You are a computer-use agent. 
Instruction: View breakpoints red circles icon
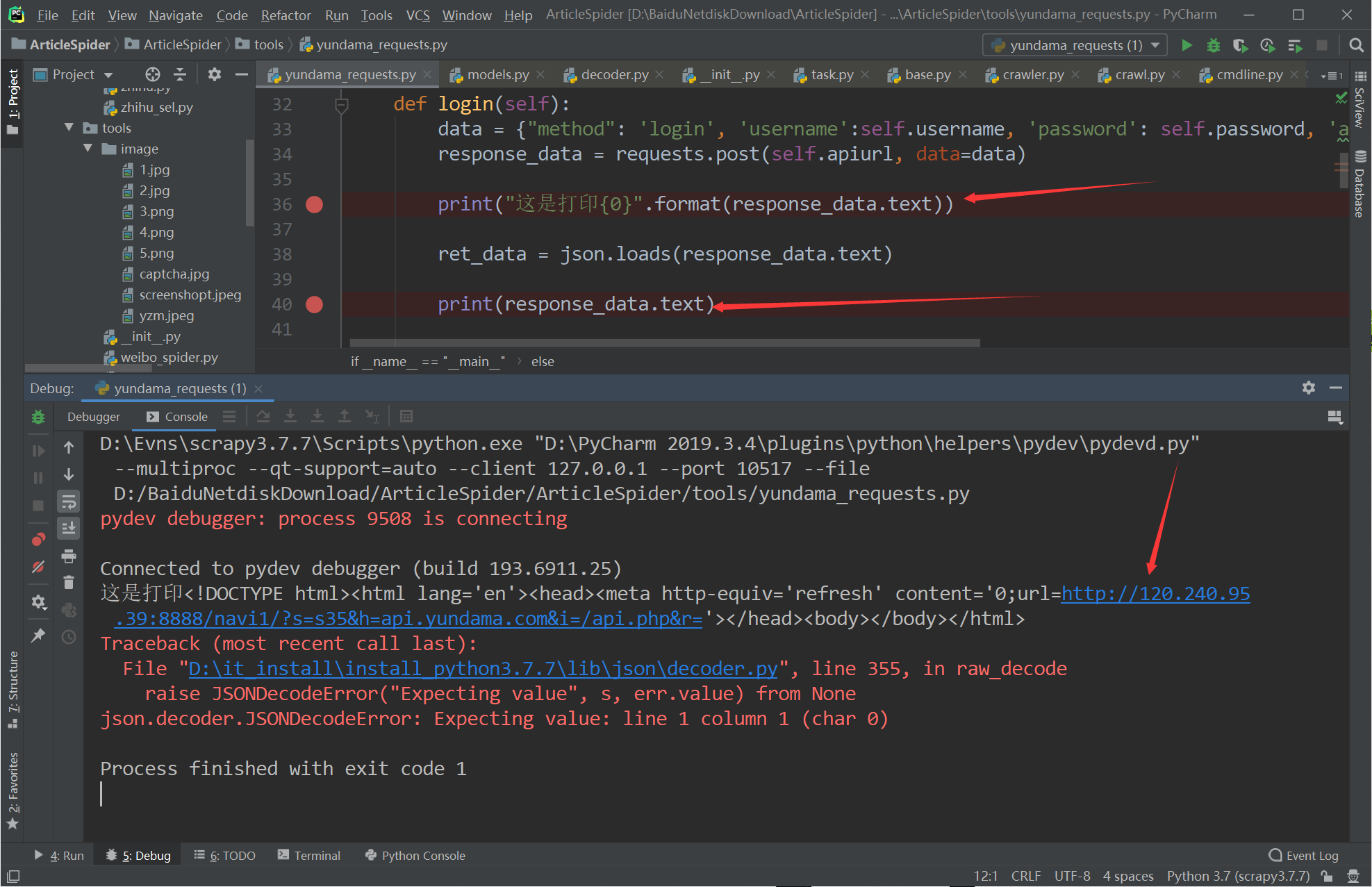38,540
